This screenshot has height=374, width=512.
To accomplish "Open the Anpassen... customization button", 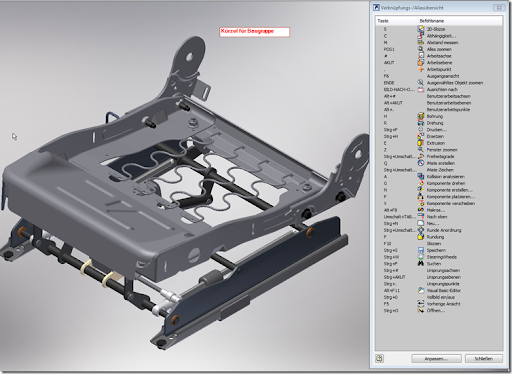I will tap(436, 359).
